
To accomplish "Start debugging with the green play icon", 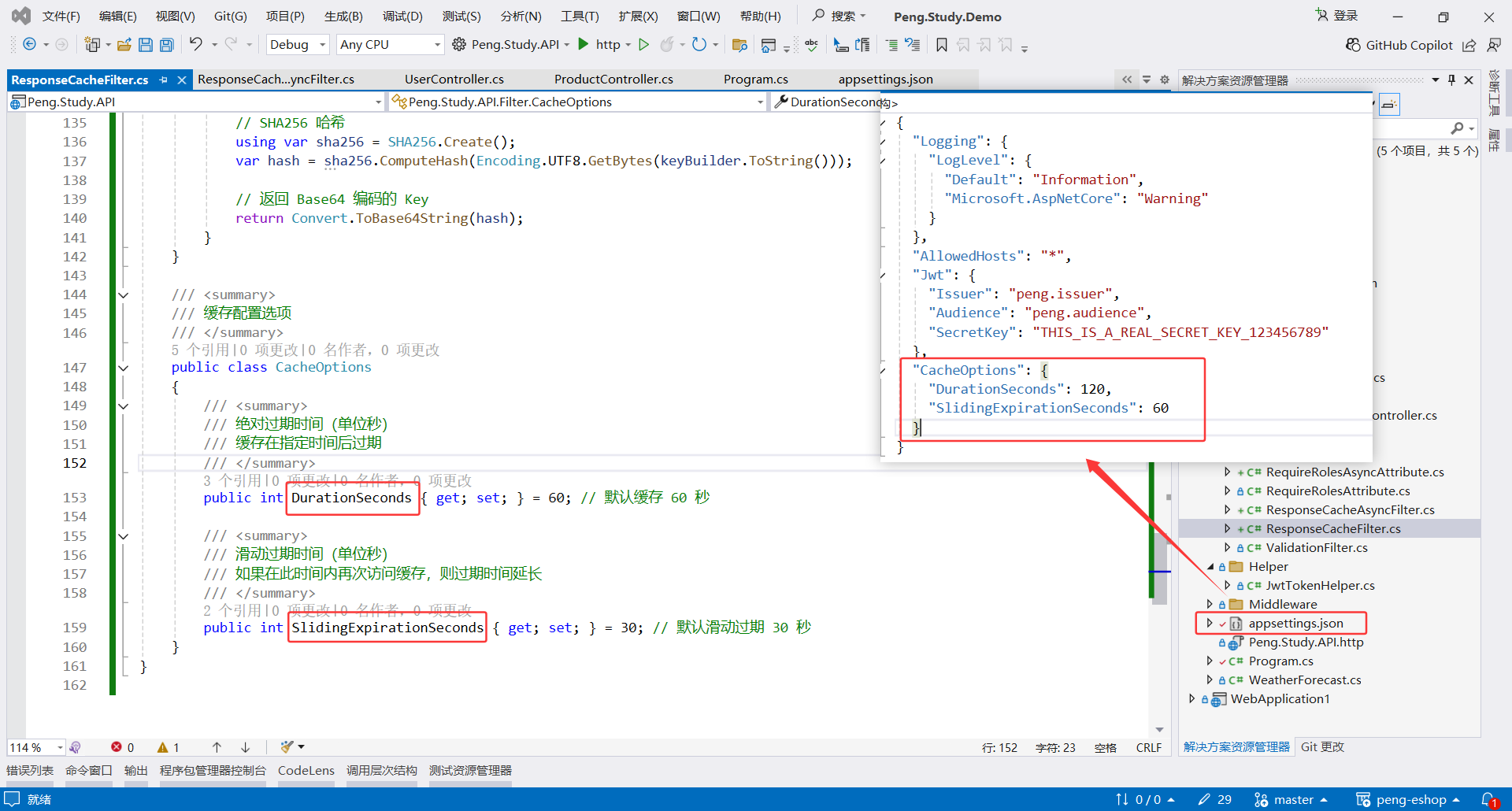I will [x=584, y=44].
